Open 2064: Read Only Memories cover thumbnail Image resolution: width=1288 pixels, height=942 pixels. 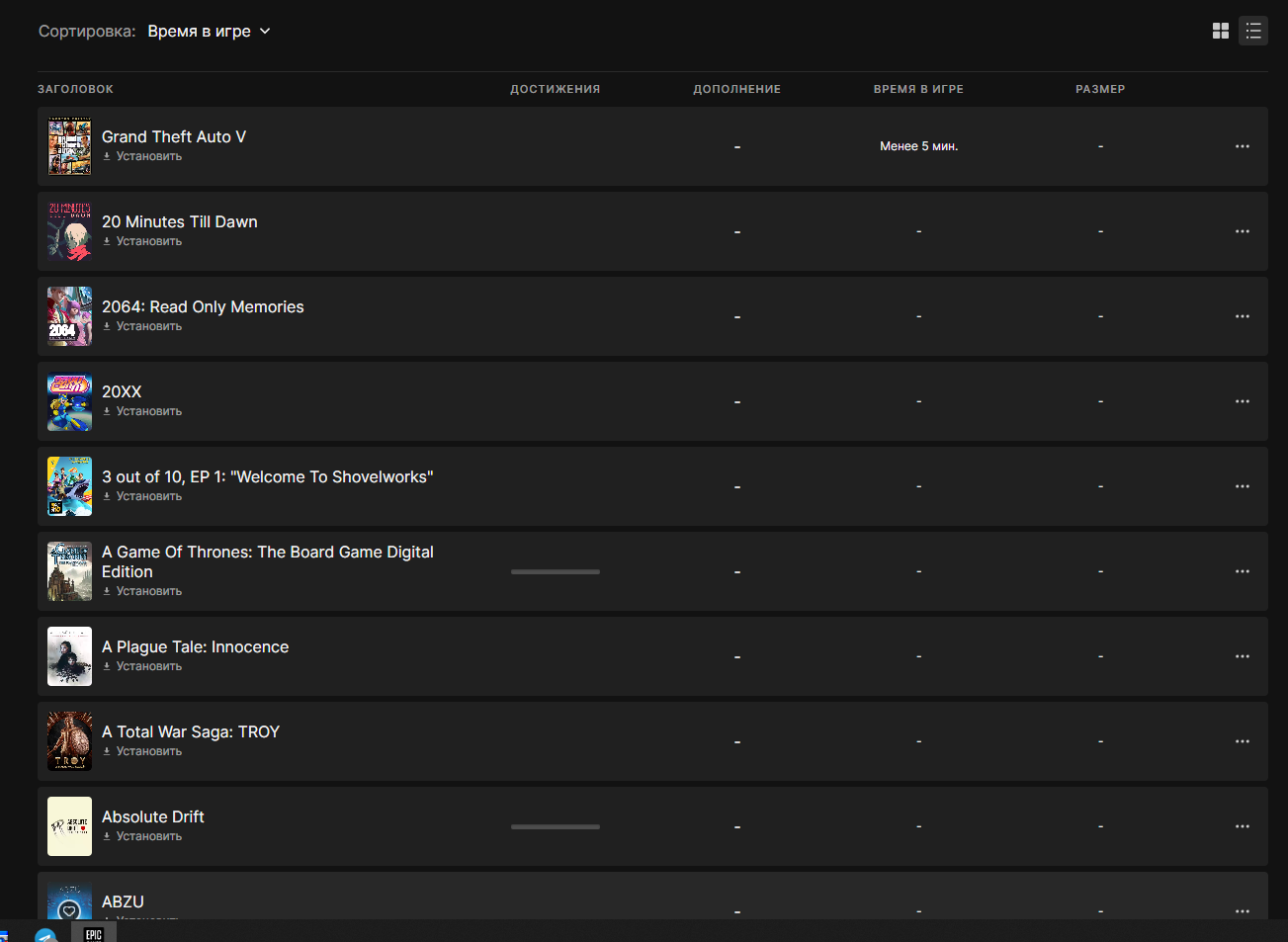click(x=69, y=316)
